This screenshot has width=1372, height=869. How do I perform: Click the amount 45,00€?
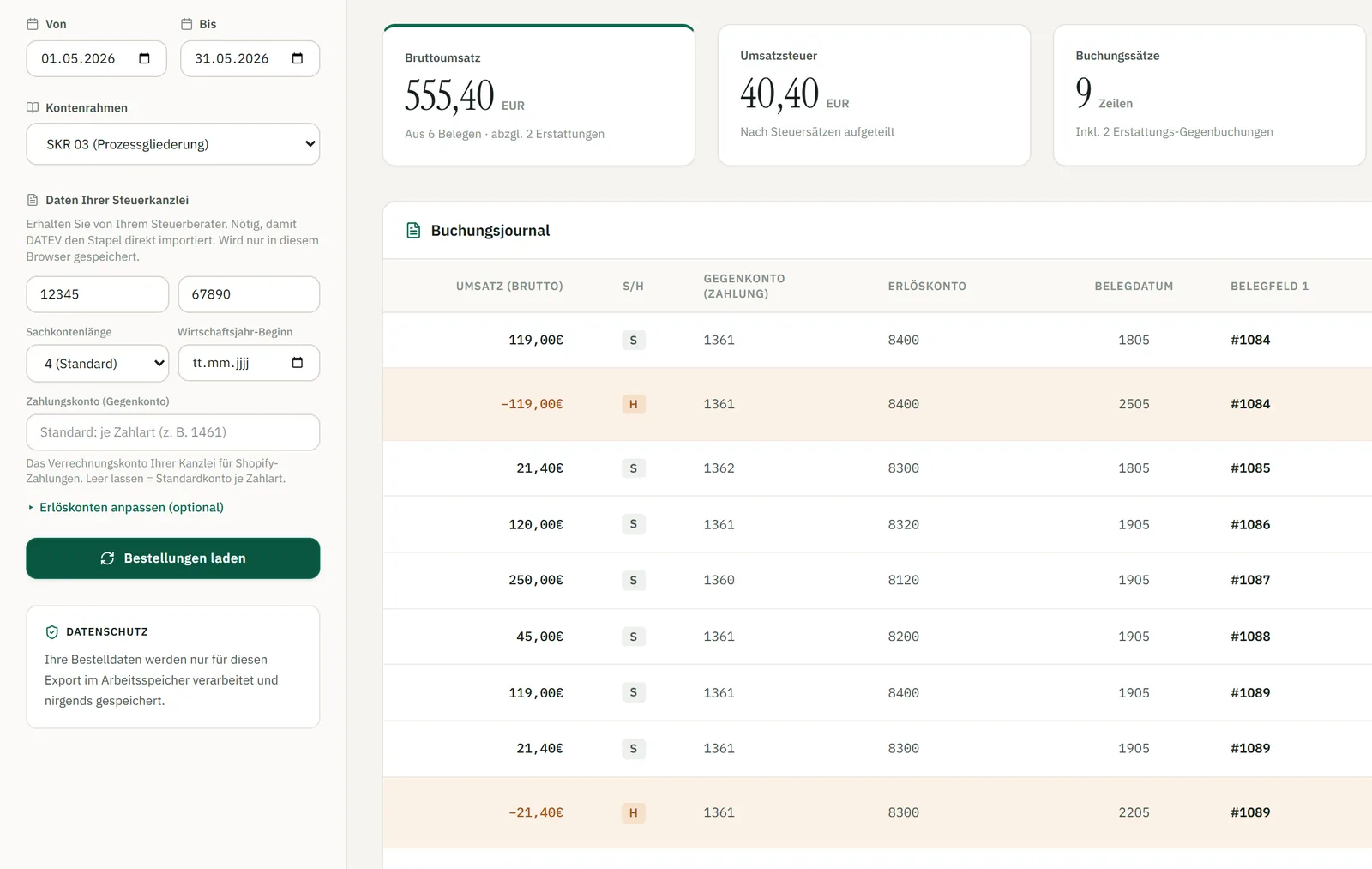(x=539, y=637)
